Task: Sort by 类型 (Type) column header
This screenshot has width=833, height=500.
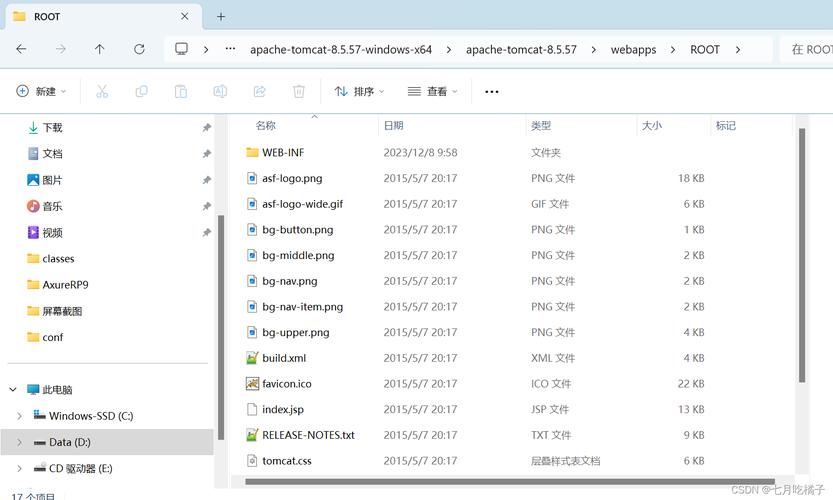Action: 541,125
